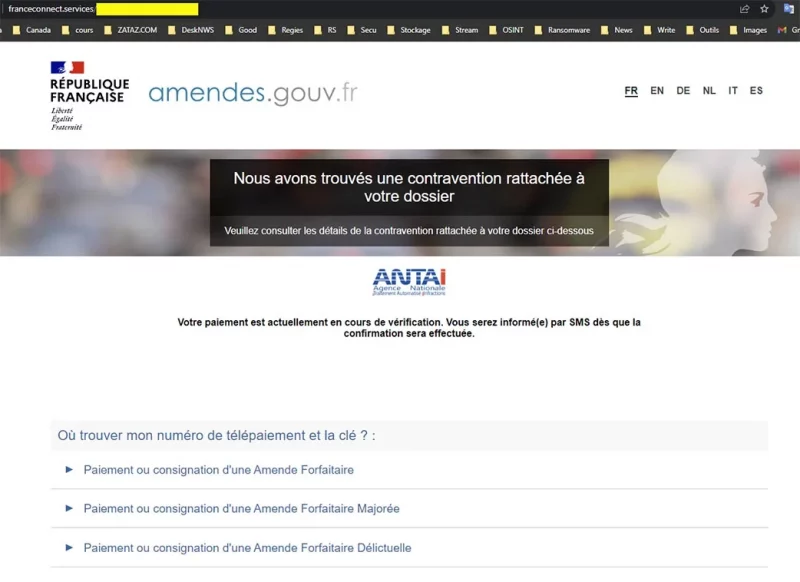
Task: Click 'Veuillez consulter les détails' banner subtitle
Action: [x=409, y=231]
